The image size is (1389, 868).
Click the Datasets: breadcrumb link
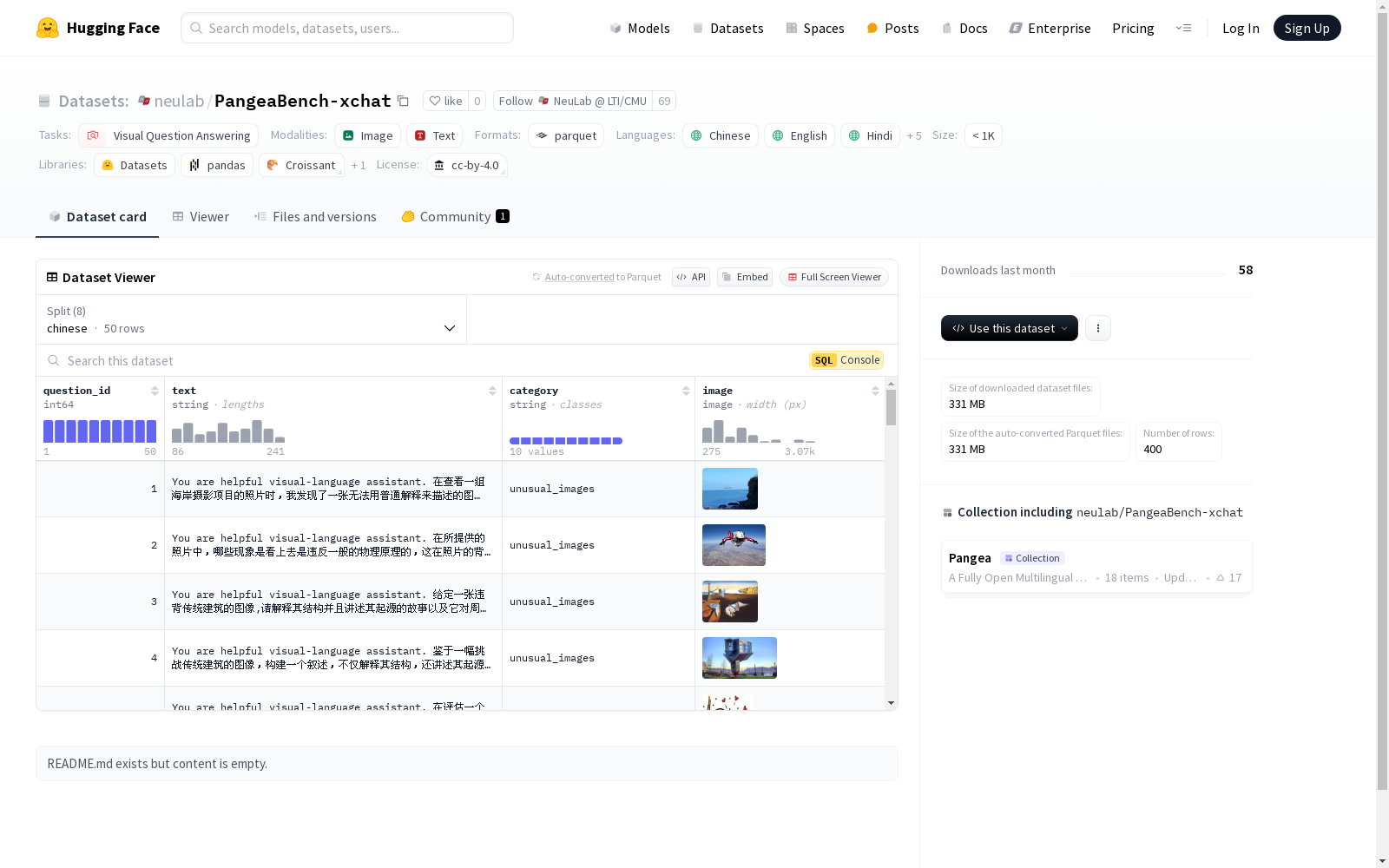click(93, 101)
